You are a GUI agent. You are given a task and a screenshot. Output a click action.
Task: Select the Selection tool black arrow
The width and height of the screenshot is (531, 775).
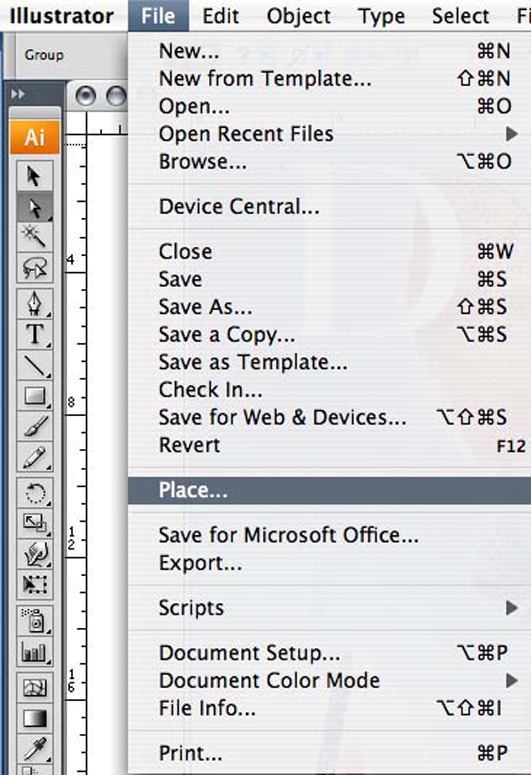tap(34, 176)
